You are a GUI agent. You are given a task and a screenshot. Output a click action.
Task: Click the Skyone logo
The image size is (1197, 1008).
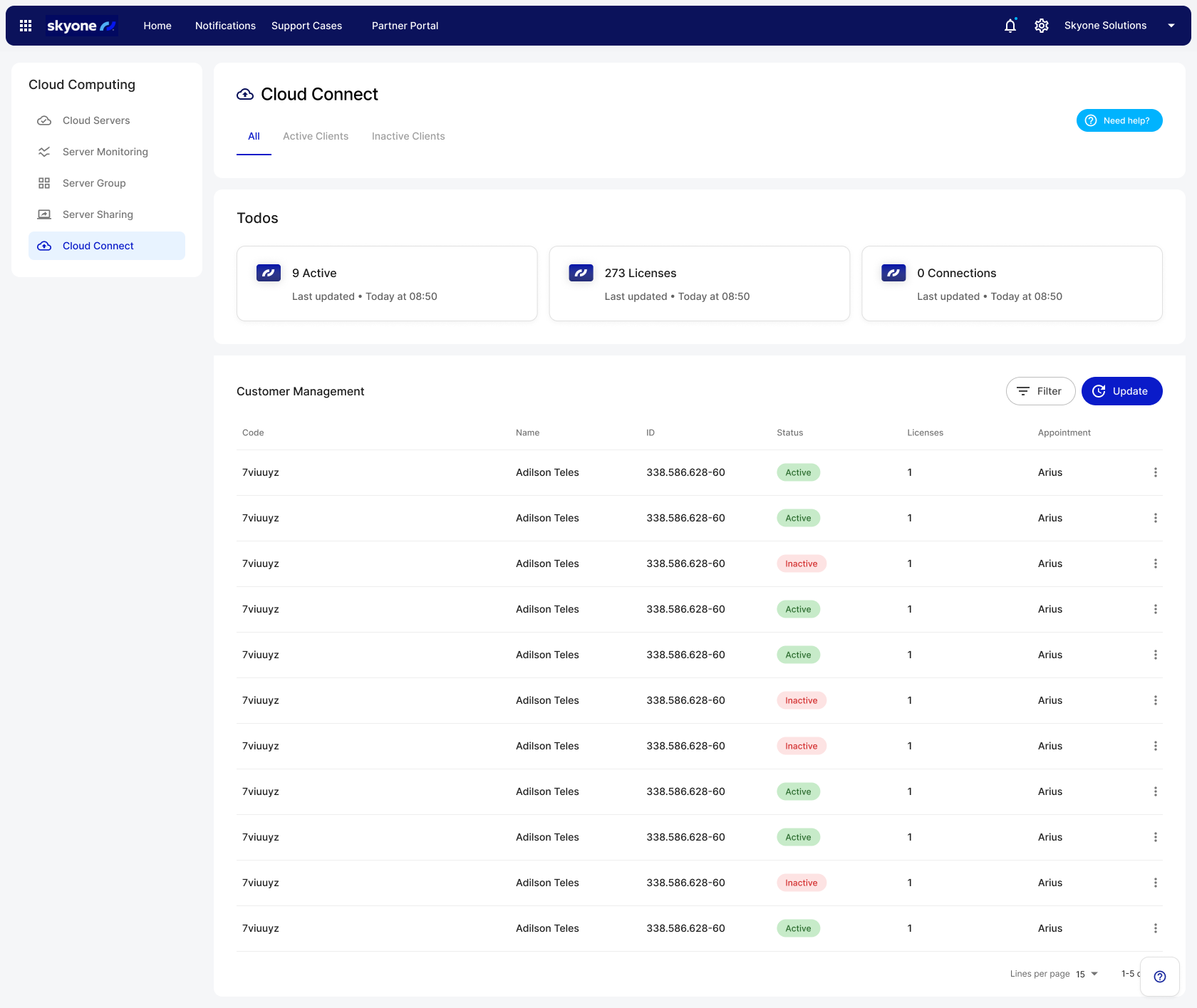pyautogui.click(x=81, y=26)
